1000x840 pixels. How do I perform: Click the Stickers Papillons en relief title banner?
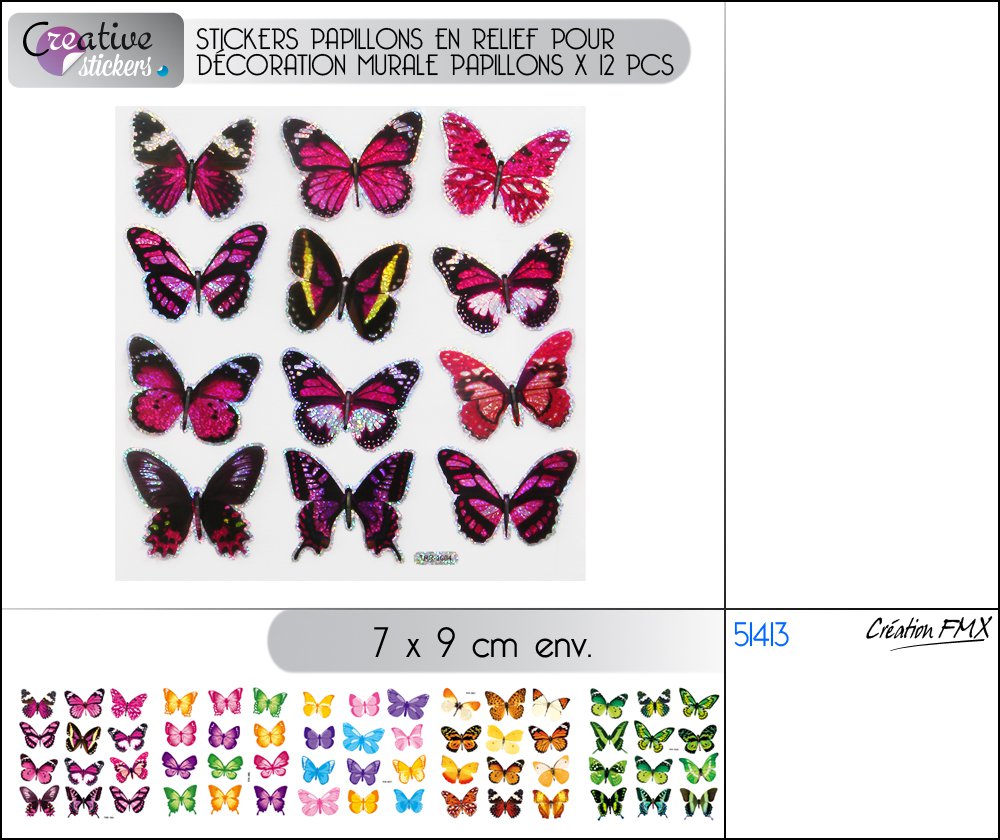(x=436, y=52)
